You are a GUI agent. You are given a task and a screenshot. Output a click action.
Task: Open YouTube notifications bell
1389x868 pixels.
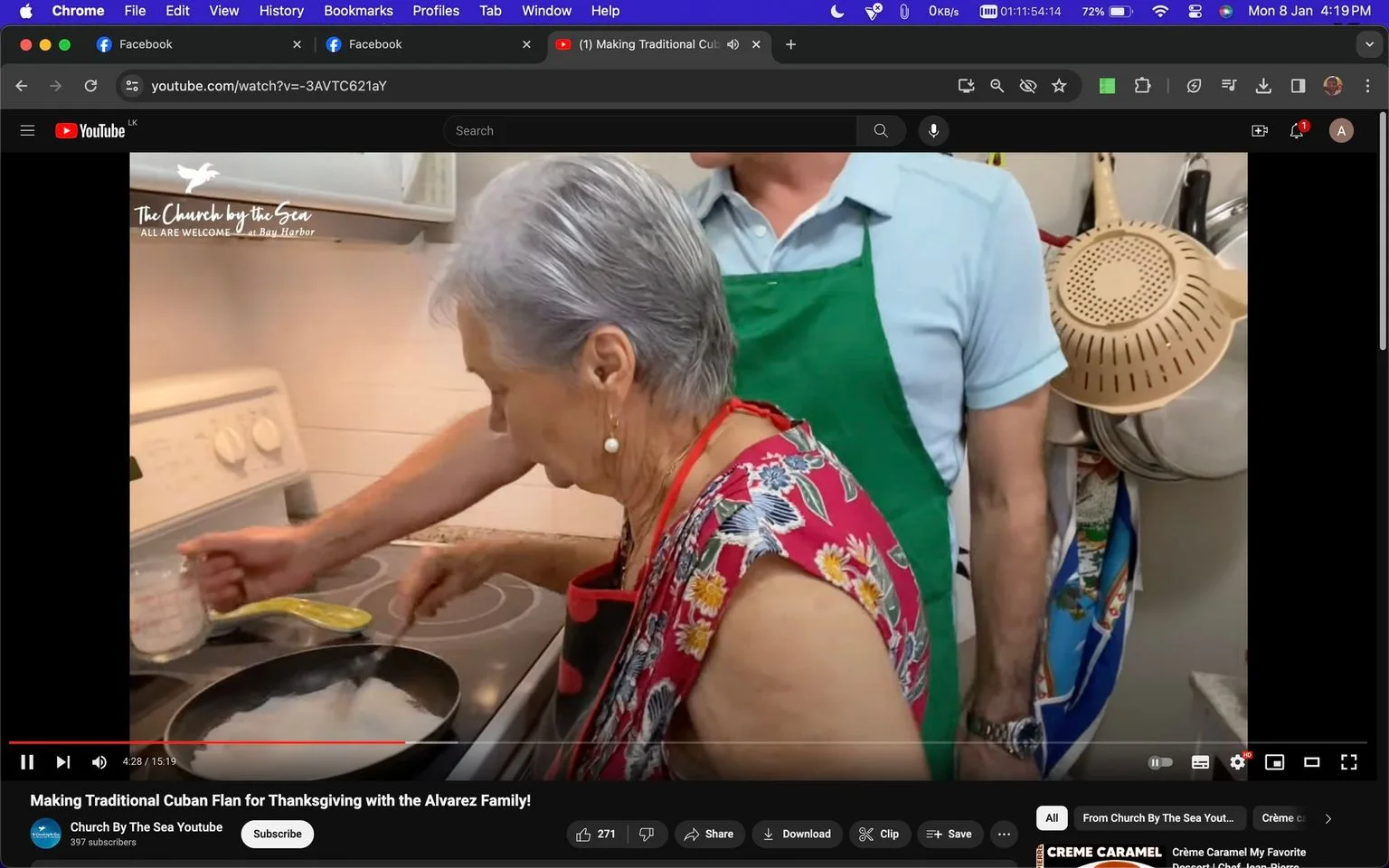[1297, 131]
